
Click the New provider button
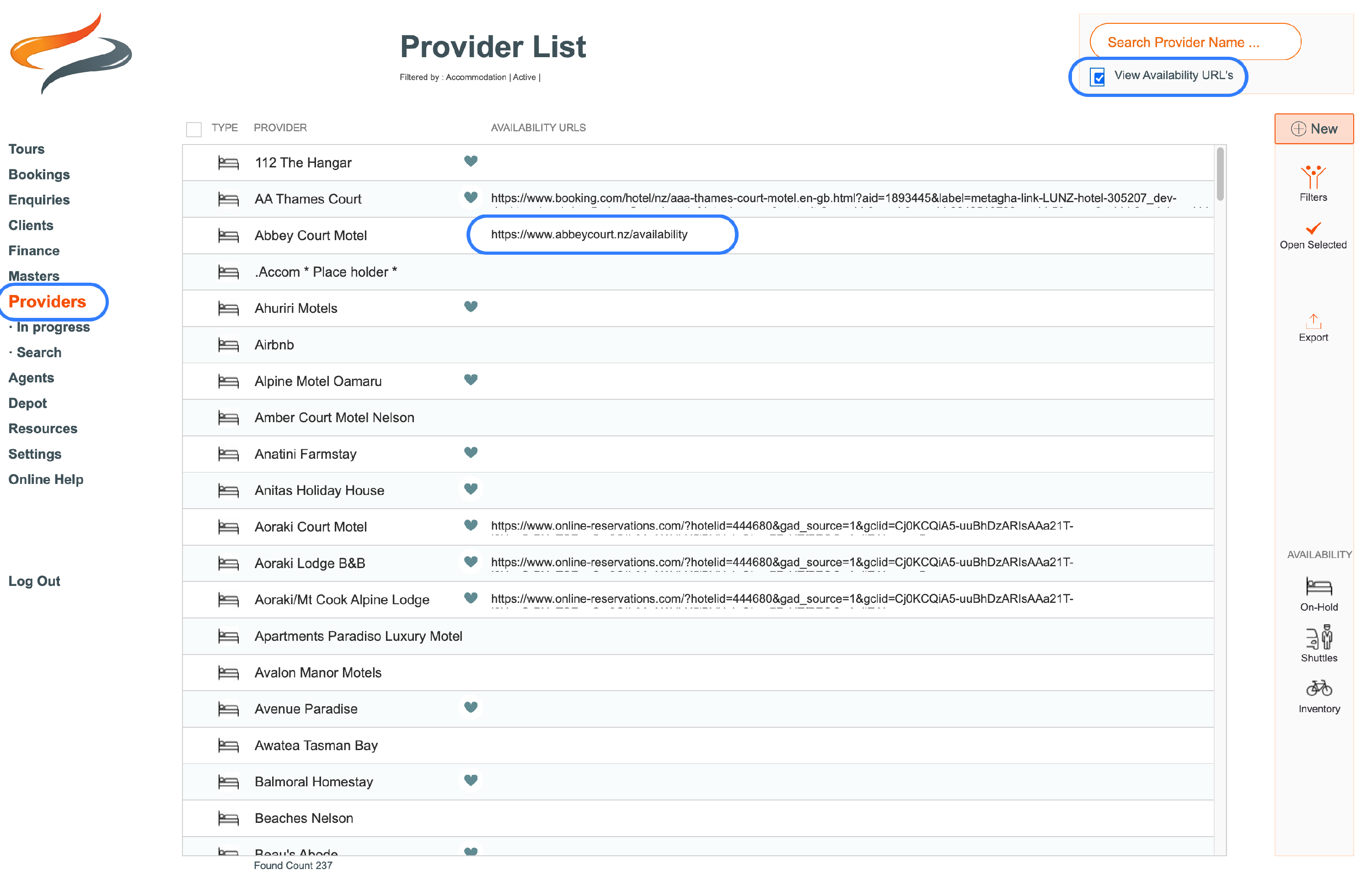1313,129
